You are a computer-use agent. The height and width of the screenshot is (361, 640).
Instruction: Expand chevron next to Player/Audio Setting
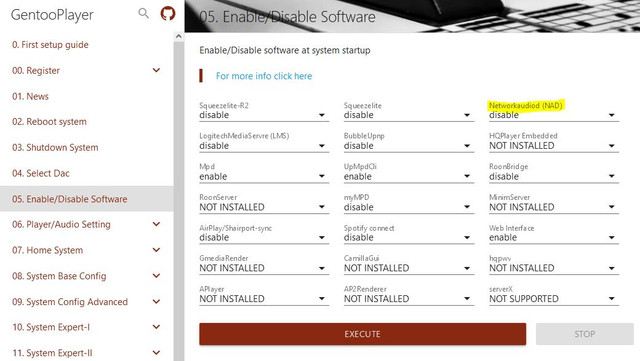pos(156,224)
